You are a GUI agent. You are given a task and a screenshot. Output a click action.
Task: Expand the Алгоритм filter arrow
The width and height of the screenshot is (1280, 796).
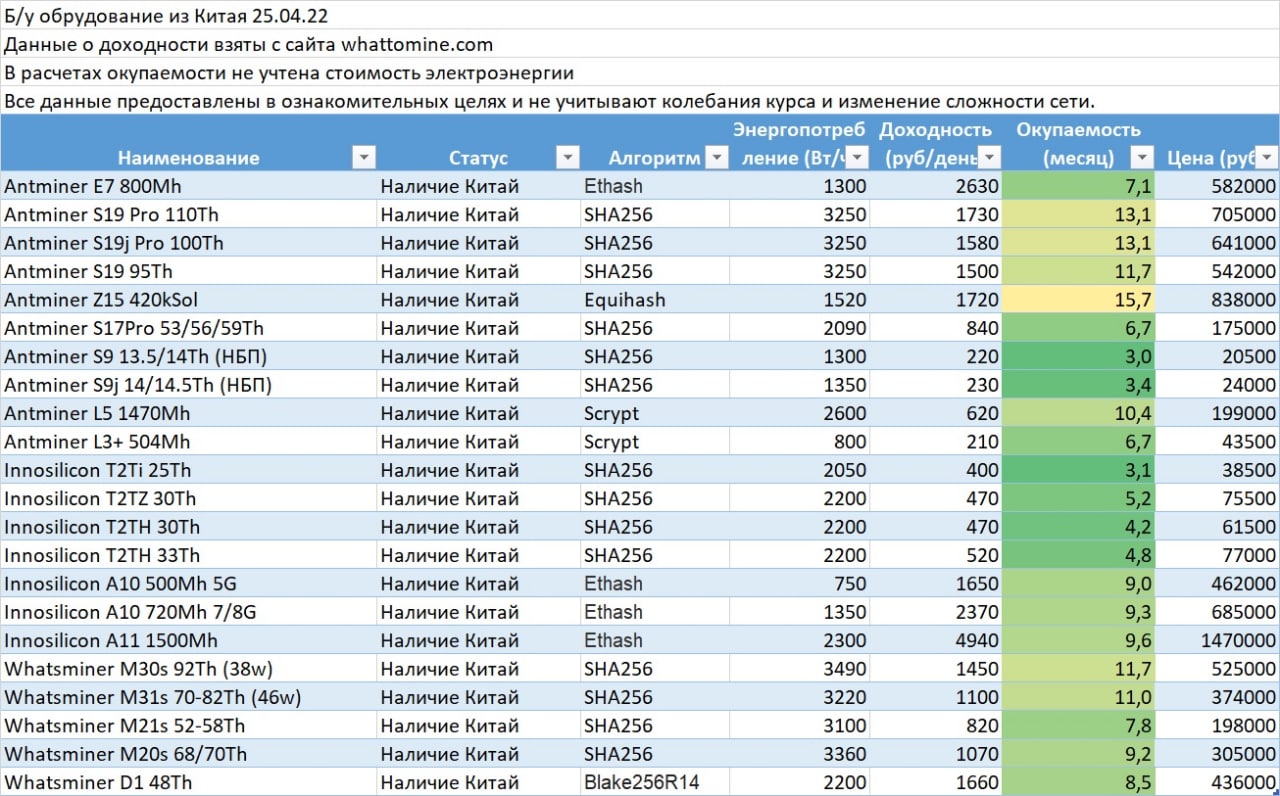click(716, 158)
